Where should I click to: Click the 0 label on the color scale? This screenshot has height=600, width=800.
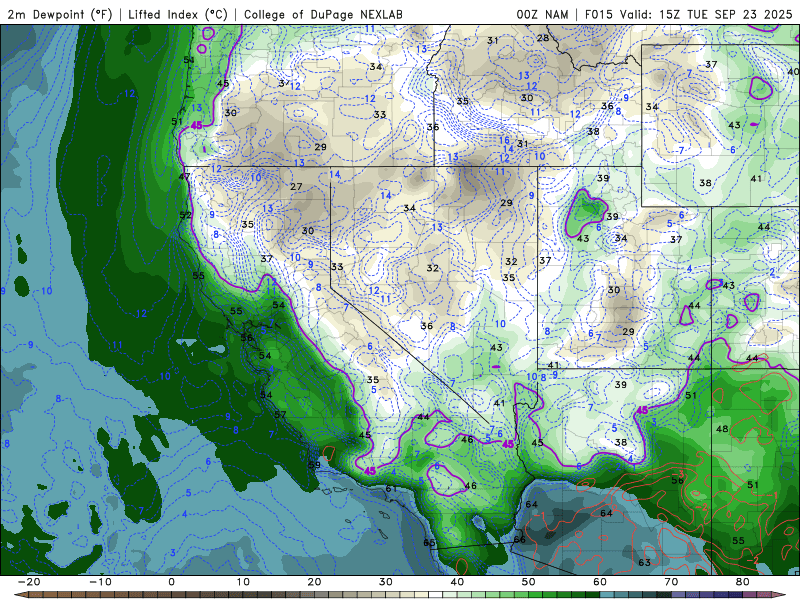point(171,582)
